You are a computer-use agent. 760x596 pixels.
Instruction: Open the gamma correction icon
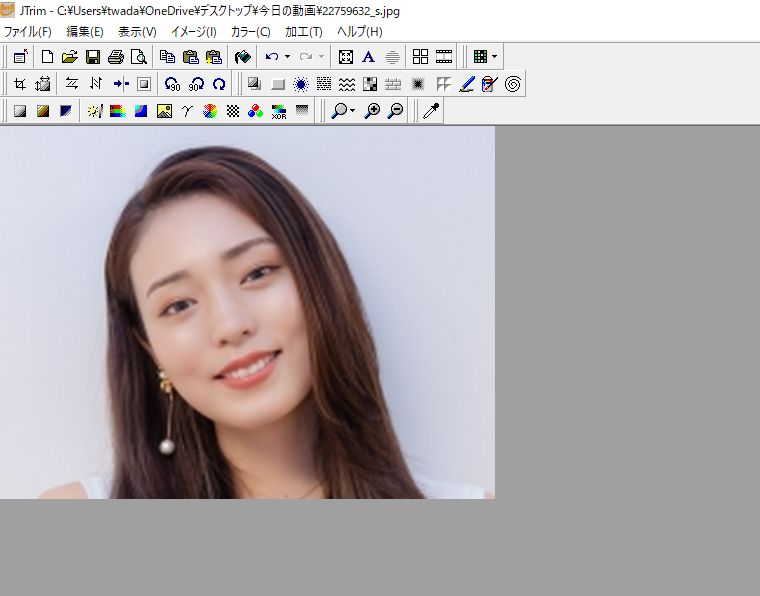click(x=187, y=111)
